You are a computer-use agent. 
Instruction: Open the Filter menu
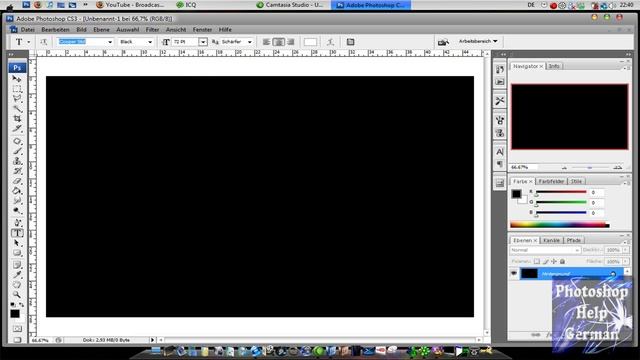pyautogui.click(x=152, y=30)
